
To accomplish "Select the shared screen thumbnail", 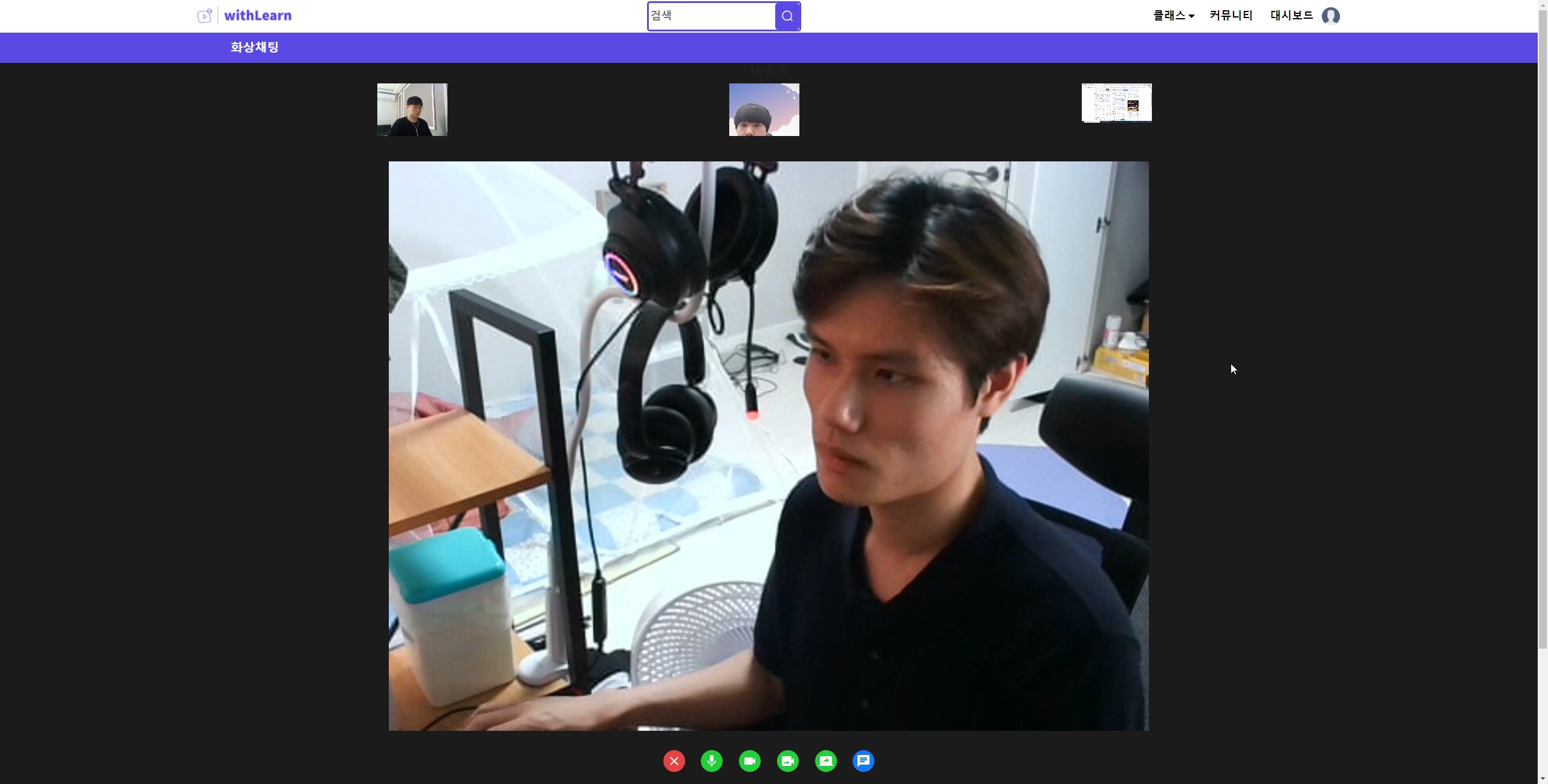I will pos(1116,103).
